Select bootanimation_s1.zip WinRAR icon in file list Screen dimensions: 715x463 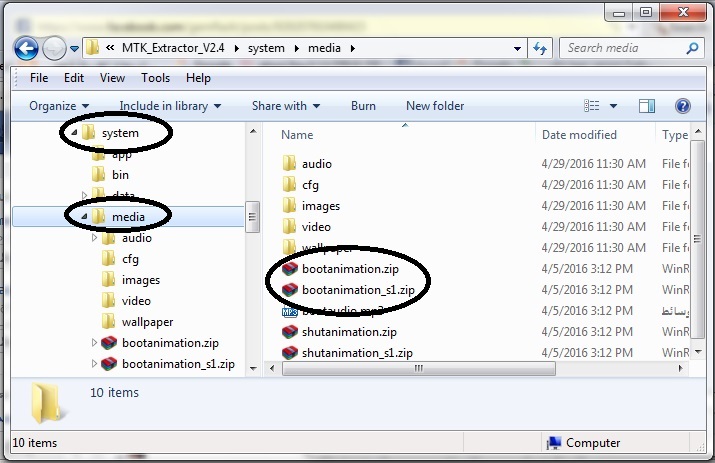coord(290,290)
